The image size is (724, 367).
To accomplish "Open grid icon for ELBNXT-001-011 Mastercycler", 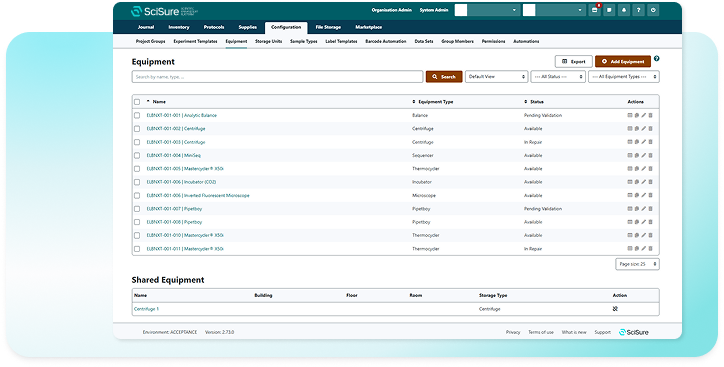I will (630, 249).
